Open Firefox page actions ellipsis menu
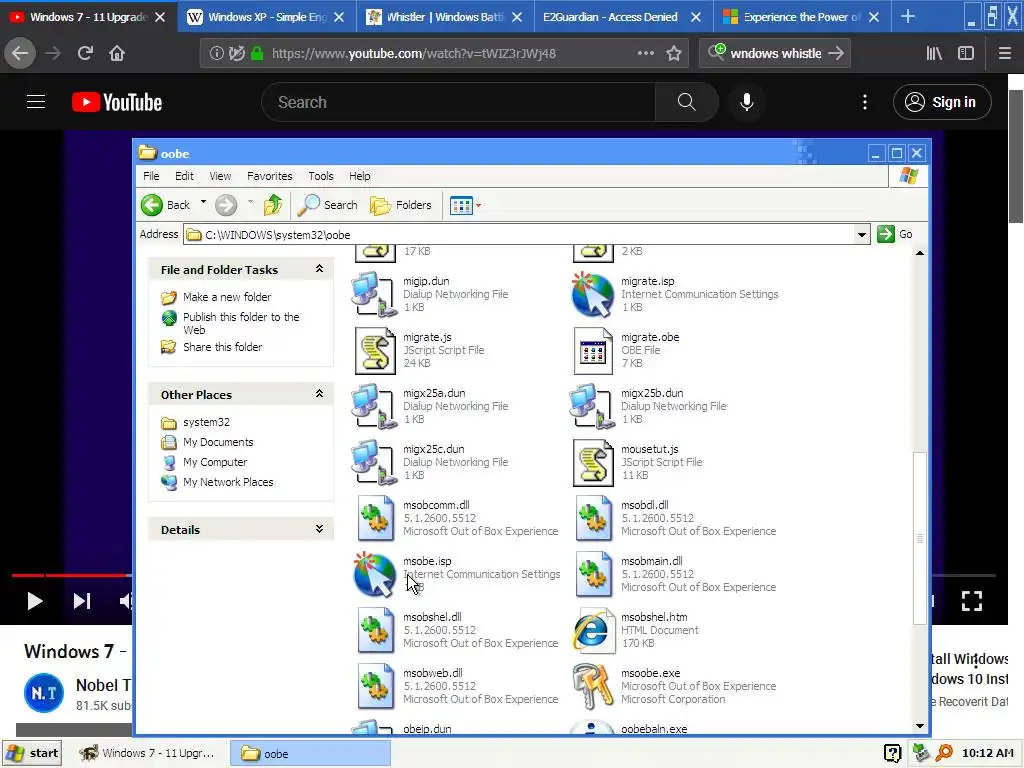 tap(645, 54)
